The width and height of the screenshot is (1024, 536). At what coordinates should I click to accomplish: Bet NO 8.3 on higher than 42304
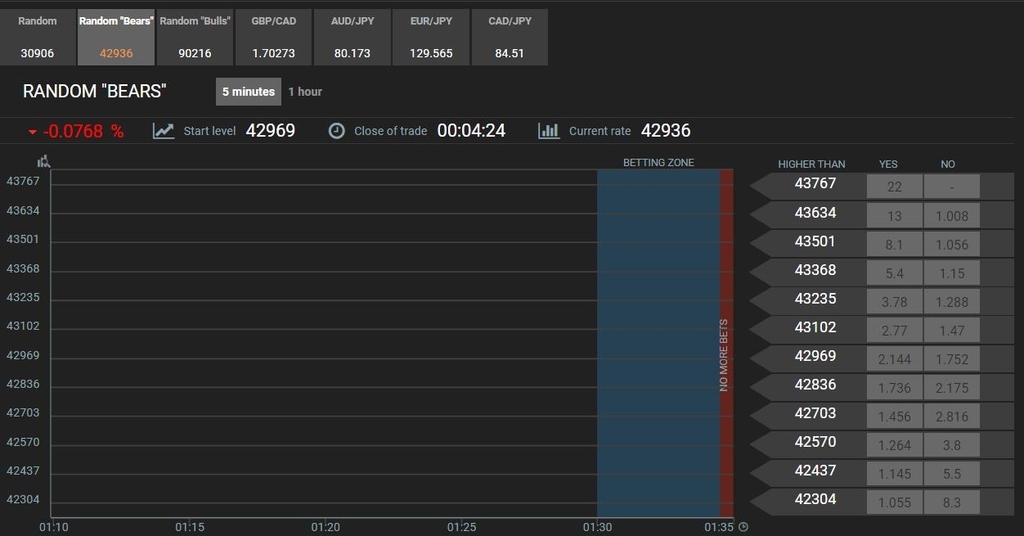[952, 503]
